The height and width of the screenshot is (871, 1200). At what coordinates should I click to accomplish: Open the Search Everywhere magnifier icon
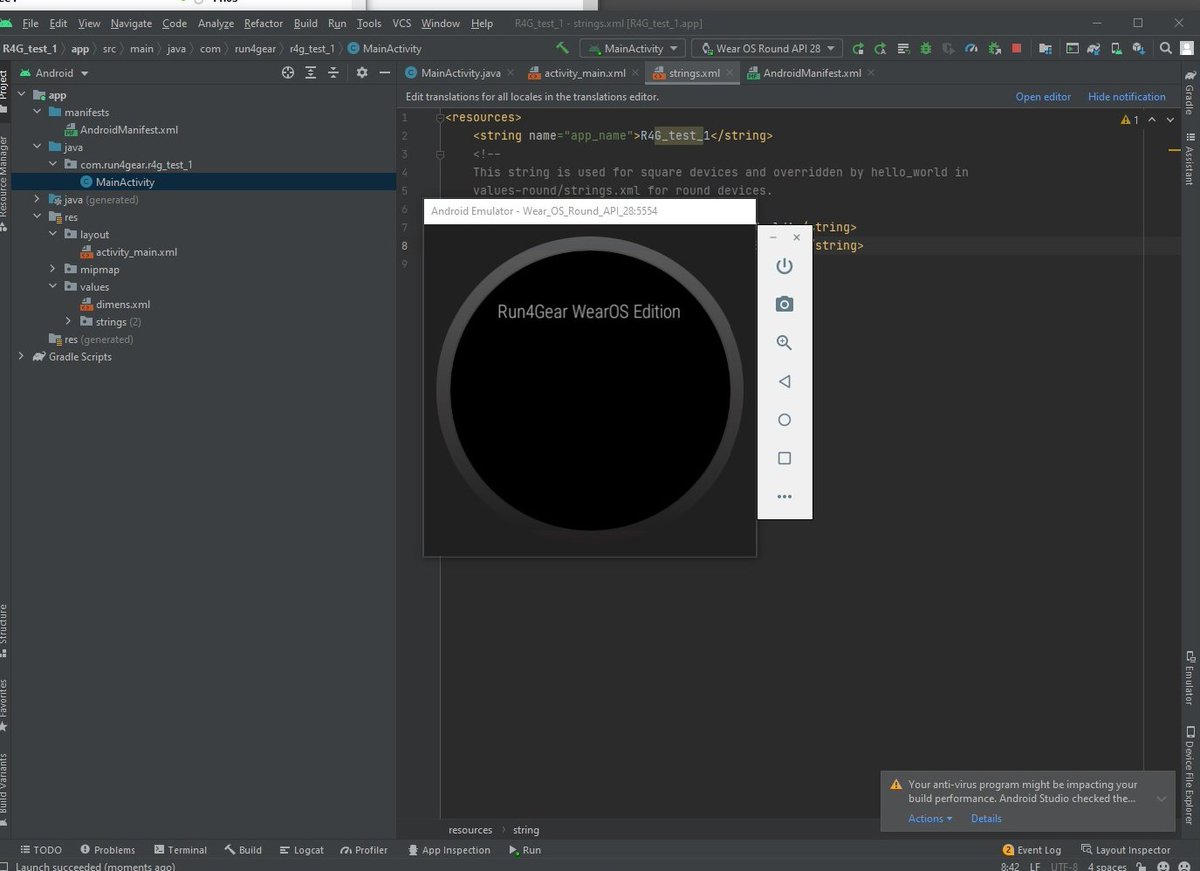(1165, 48)
